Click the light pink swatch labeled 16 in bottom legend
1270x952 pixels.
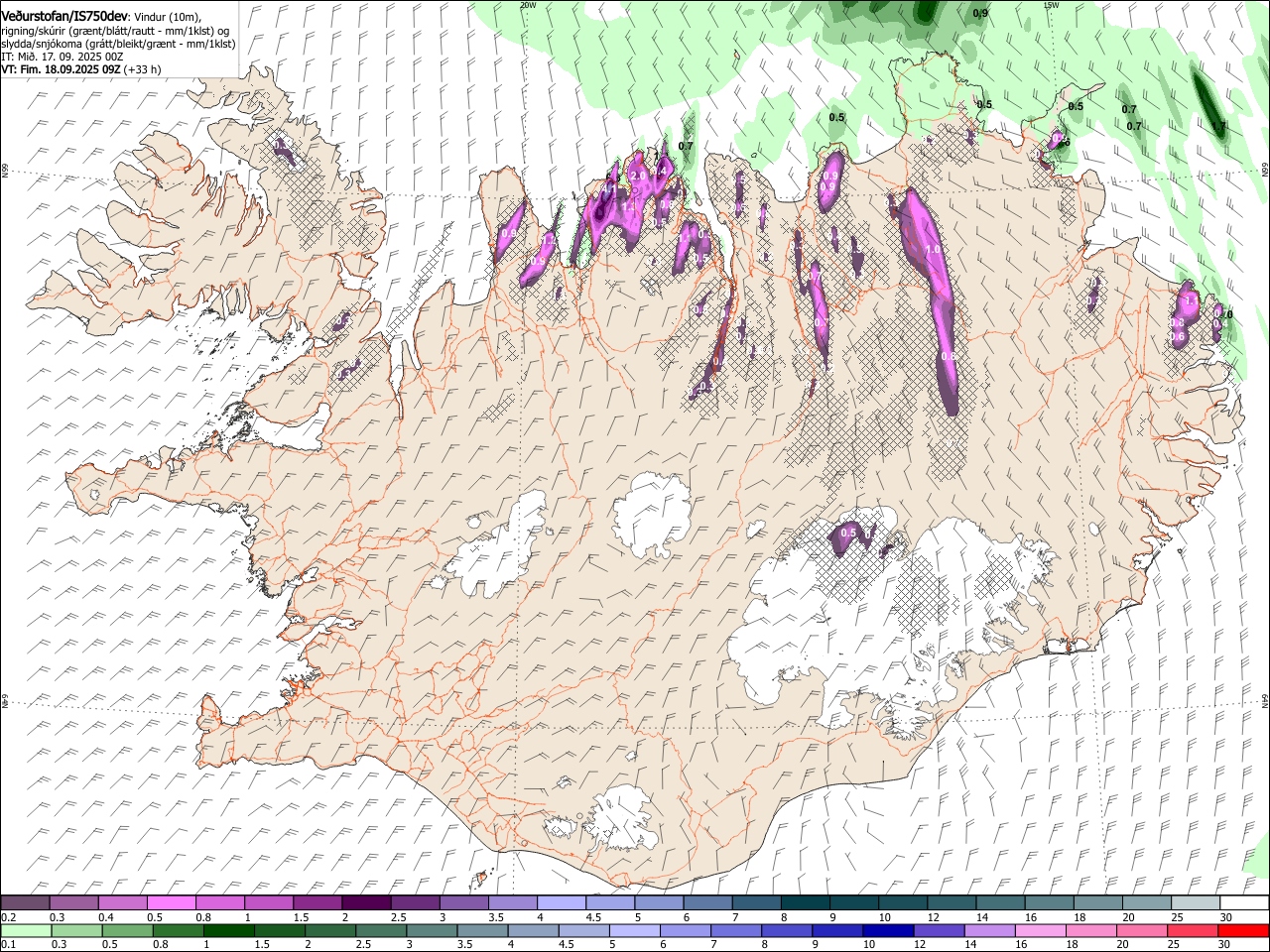click(x=1039, y=931)
